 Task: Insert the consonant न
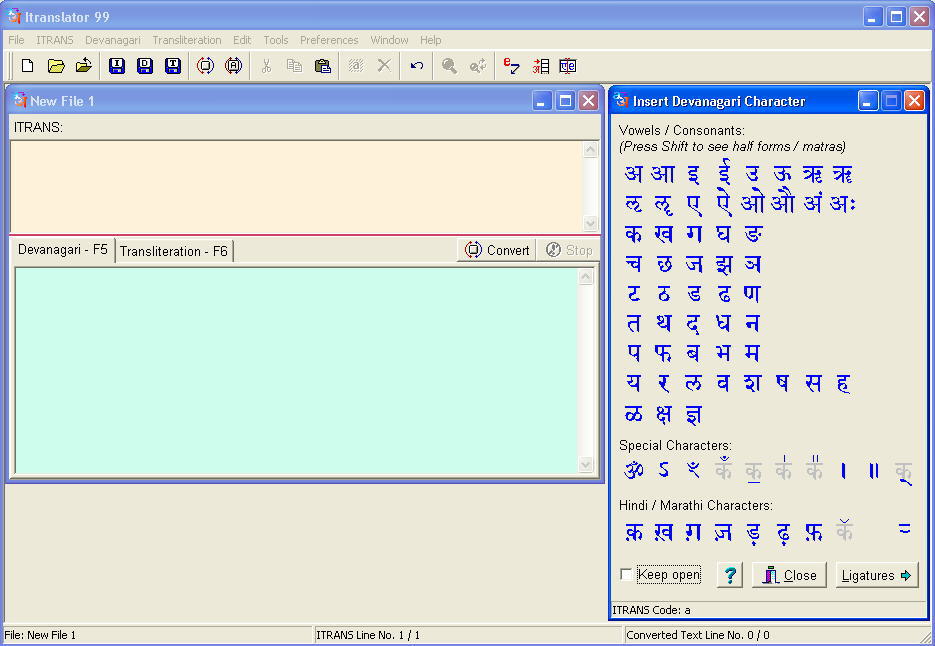(x=753, y=323)
